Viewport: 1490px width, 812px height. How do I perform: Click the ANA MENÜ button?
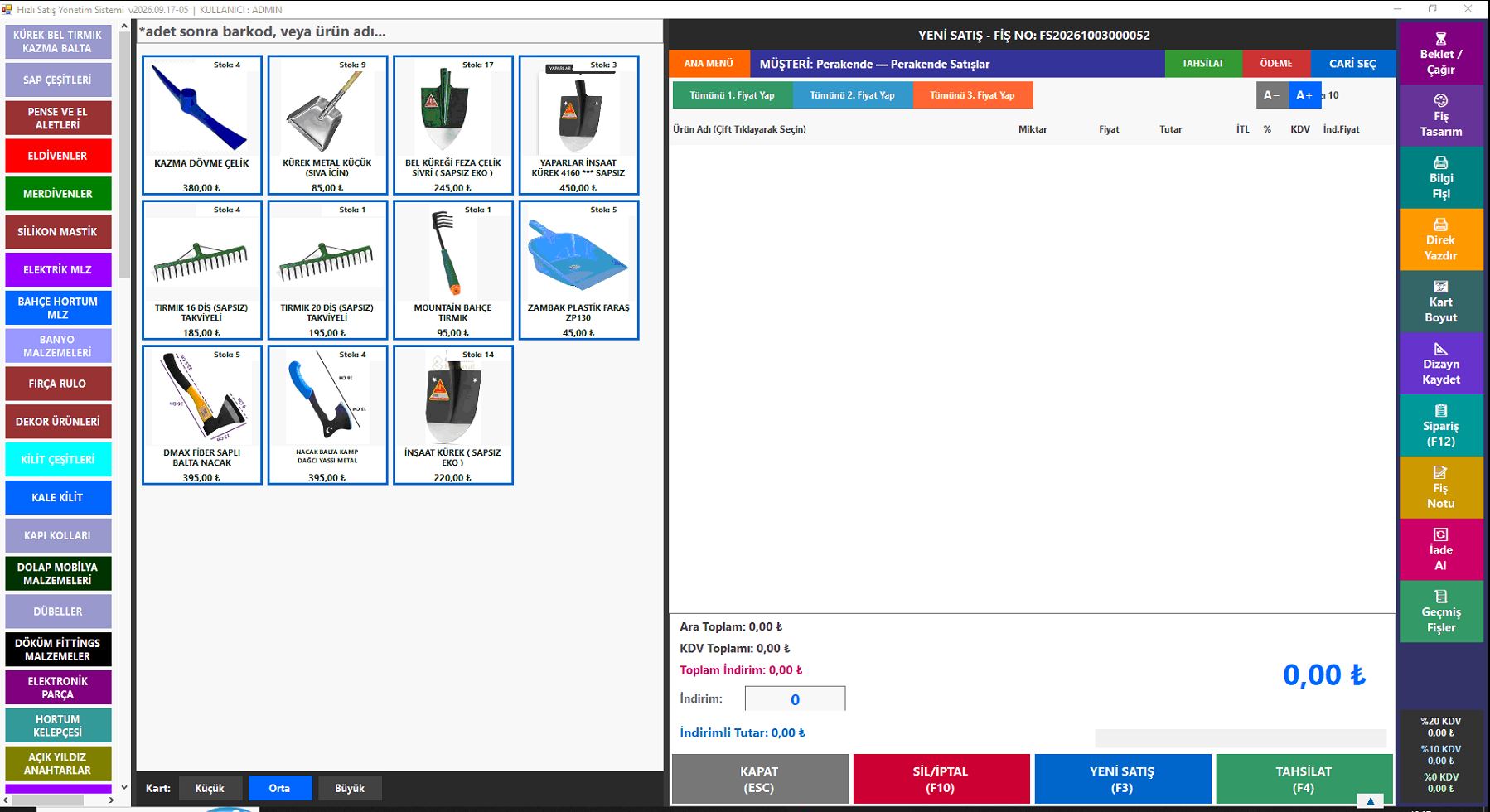click(x=709, y=64)
